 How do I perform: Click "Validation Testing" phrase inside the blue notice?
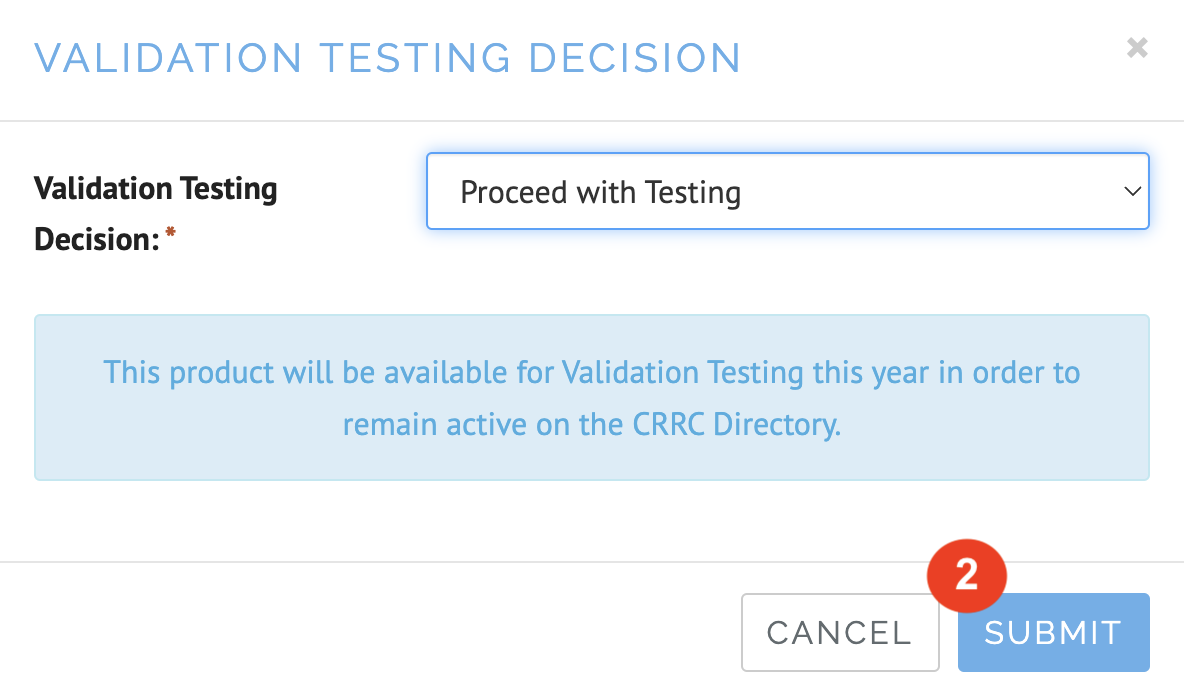(x=682, y=373)
